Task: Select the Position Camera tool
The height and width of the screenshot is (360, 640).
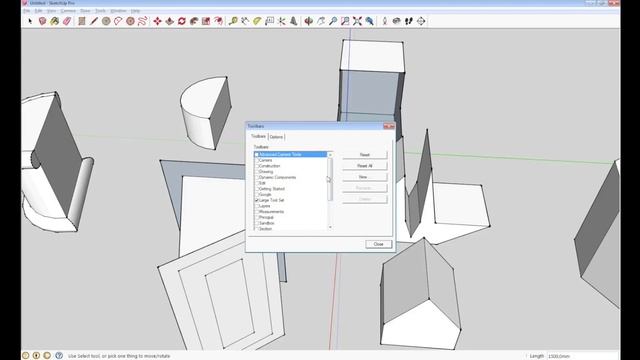Action: point(384,21)
